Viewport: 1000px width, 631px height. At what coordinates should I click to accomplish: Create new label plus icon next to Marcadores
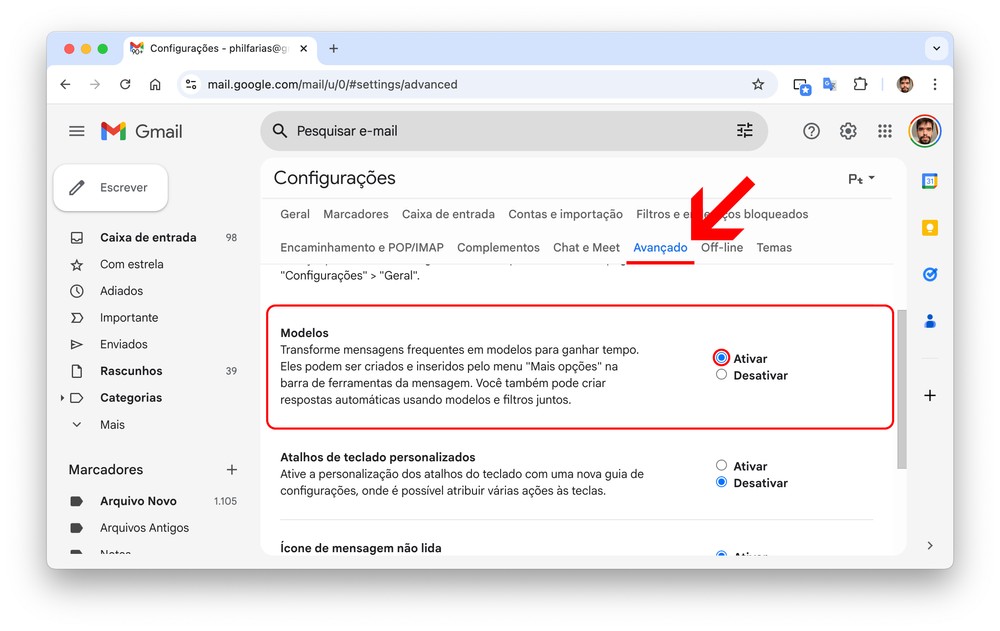click(232, 470)
